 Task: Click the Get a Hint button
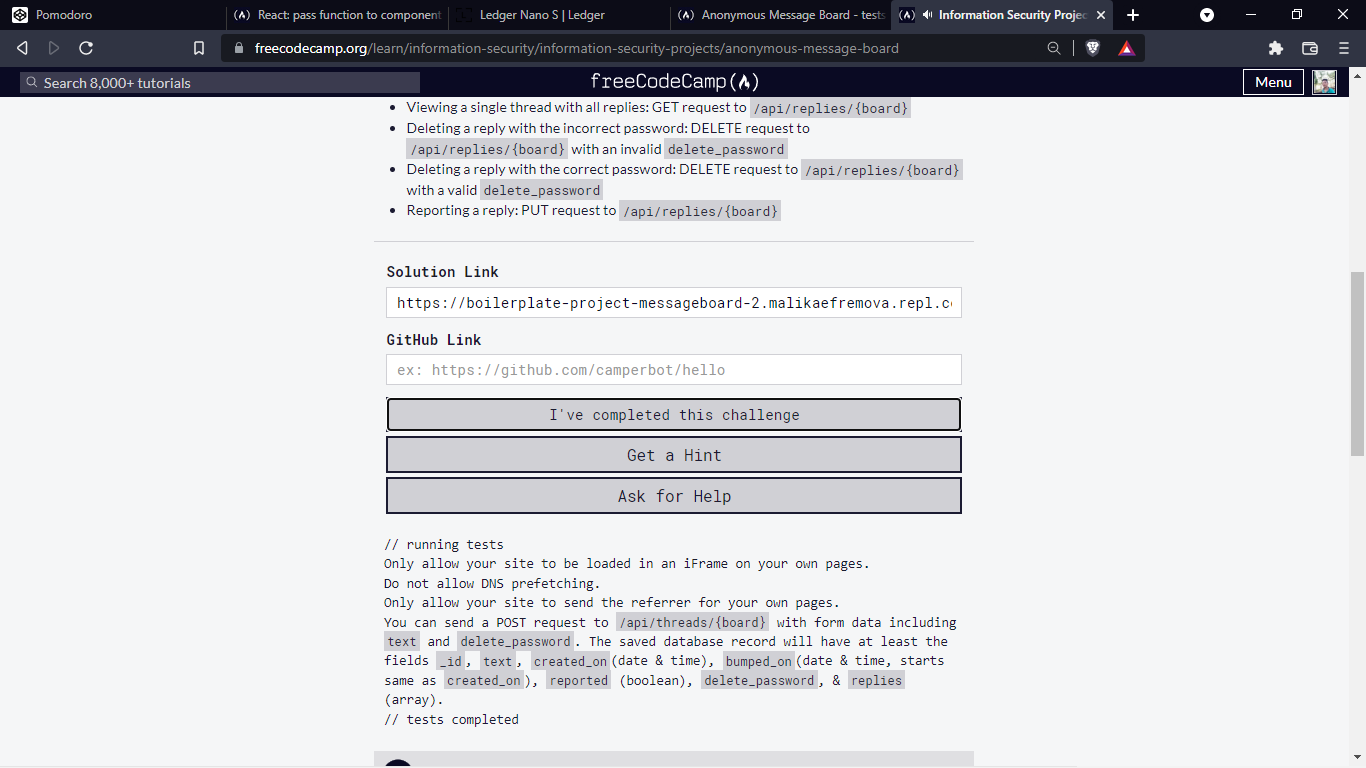pos(674,455)
